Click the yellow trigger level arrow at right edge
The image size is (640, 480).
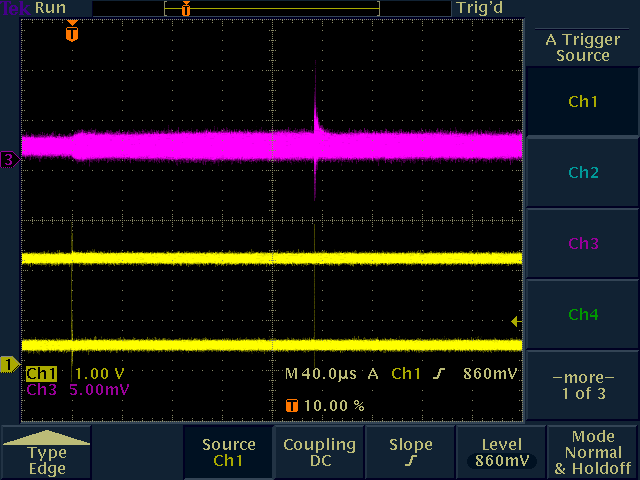click(515, 321)
